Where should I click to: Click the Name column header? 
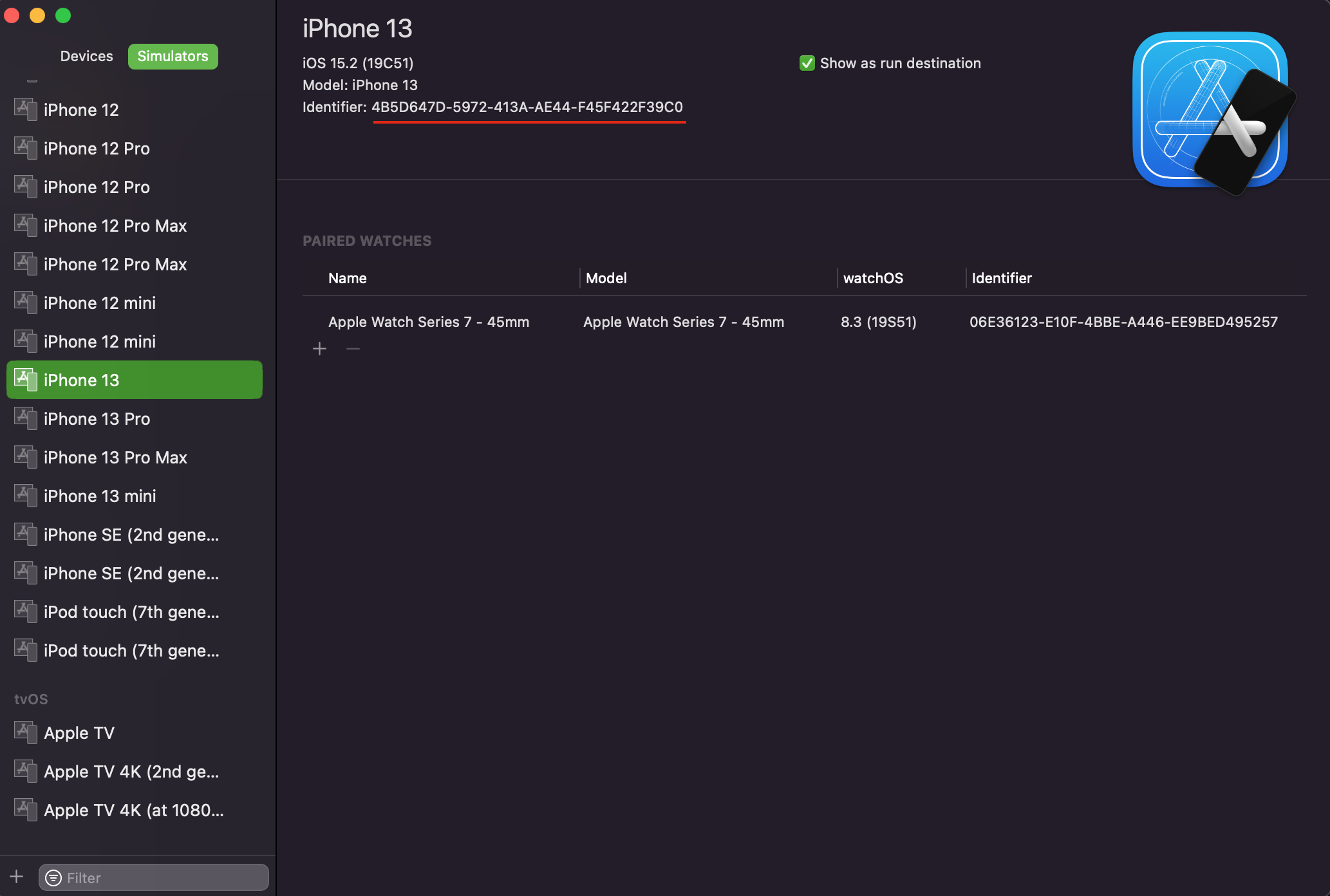coord(348,278)
